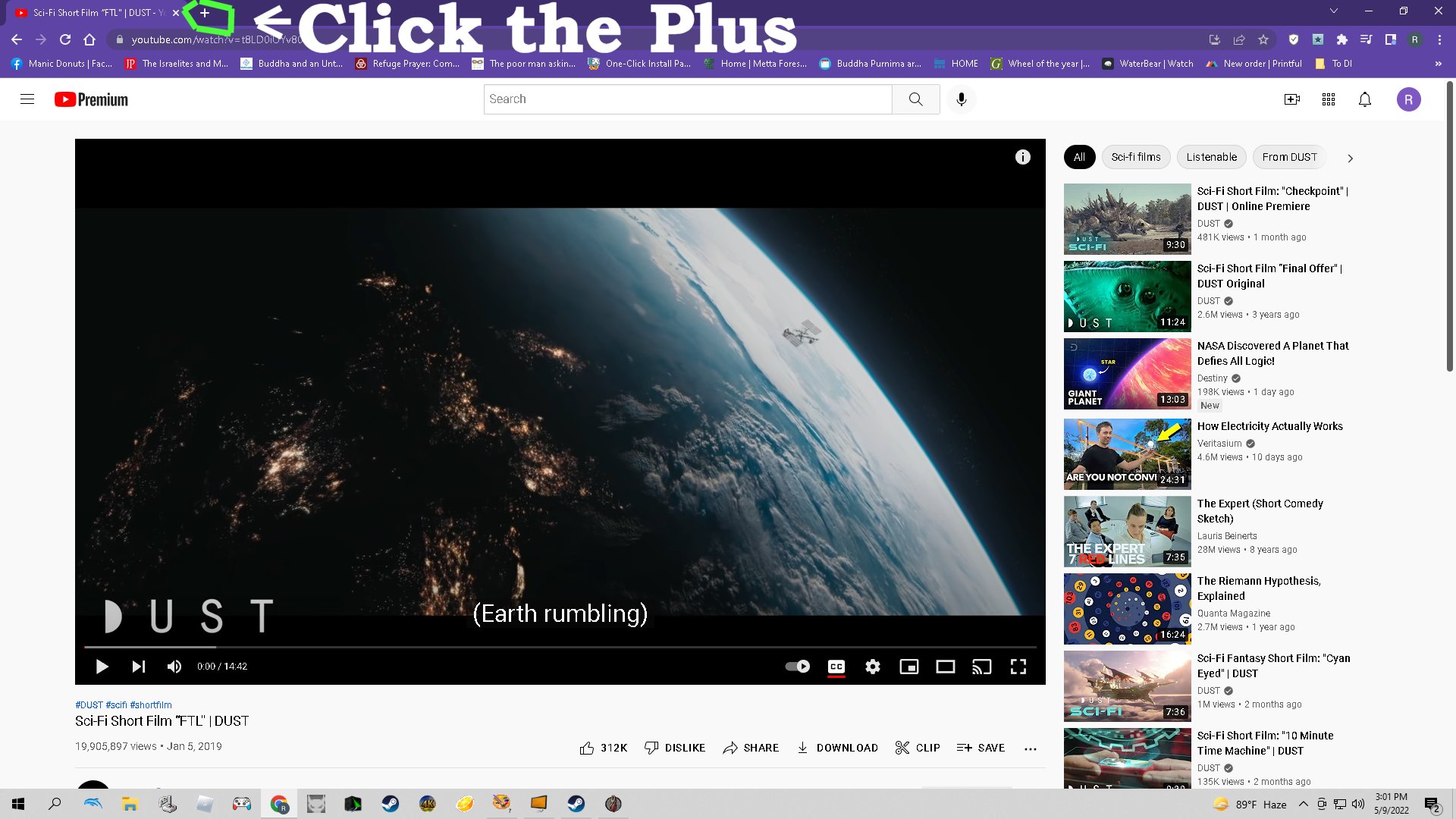
Task: Open New order Printful bookmark
Action: click(x=1254, y=64)
